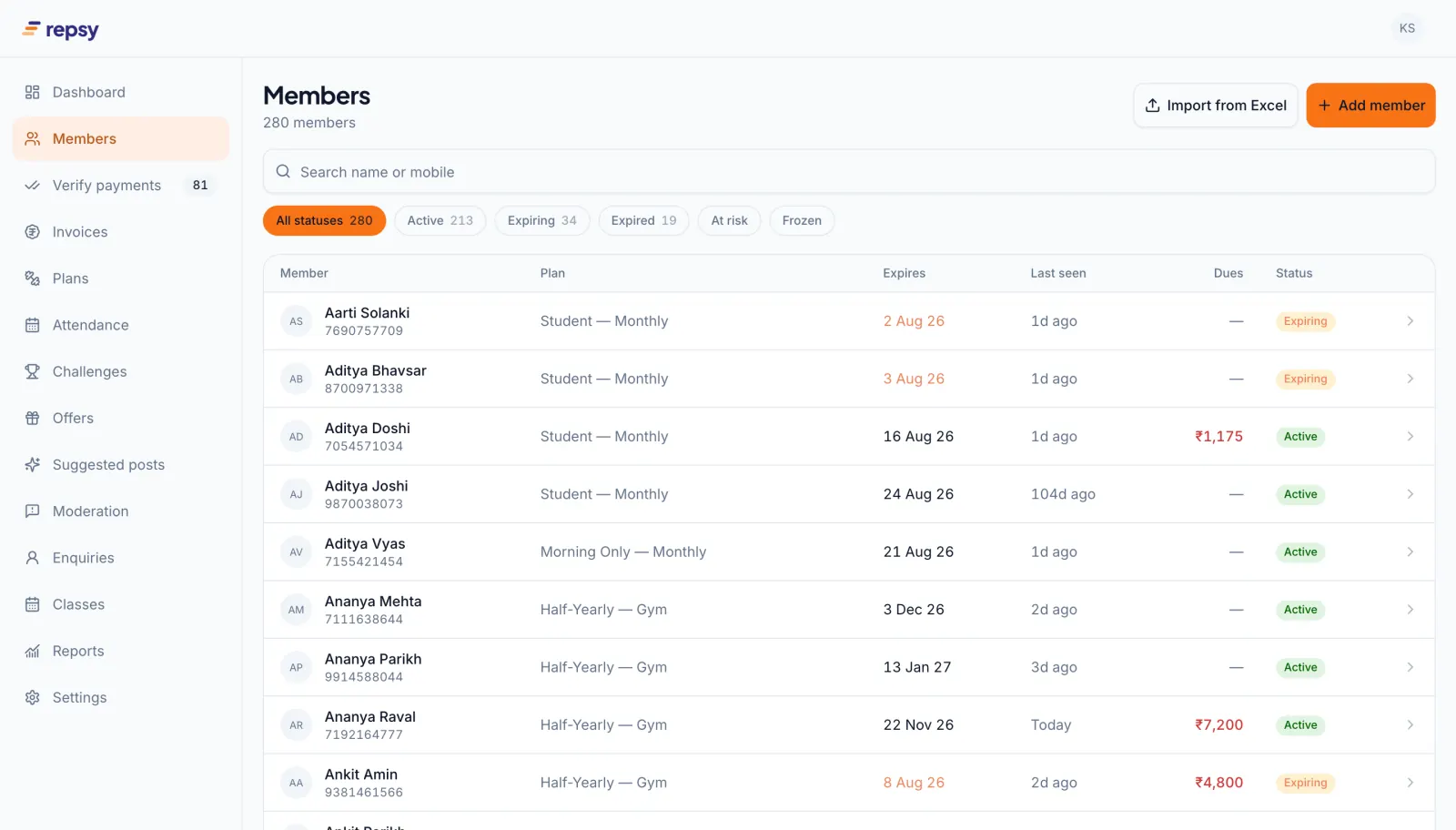Click the upload icon on Import from Excel
Image resolution: width=1456 pixels, height=830 pixels.
tap(1152, 106)
